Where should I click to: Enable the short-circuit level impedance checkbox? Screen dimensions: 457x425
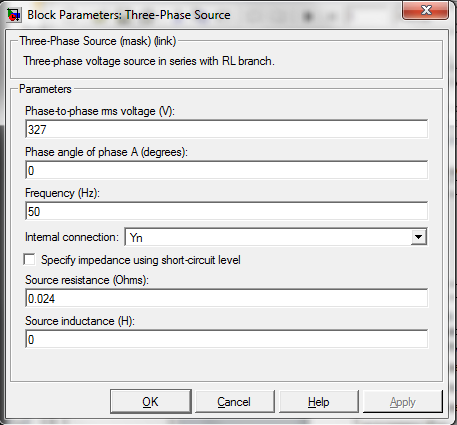(29, 260)
